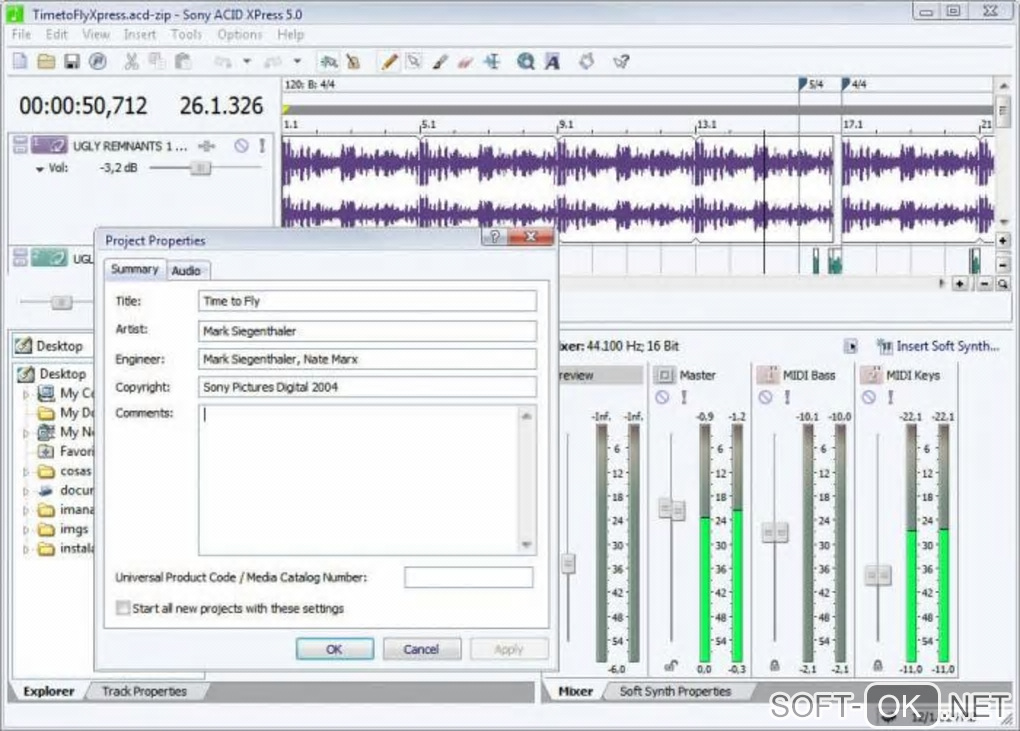Expand the My Computer tree node
Viewport: 1020px width, 731px height.
26,394
